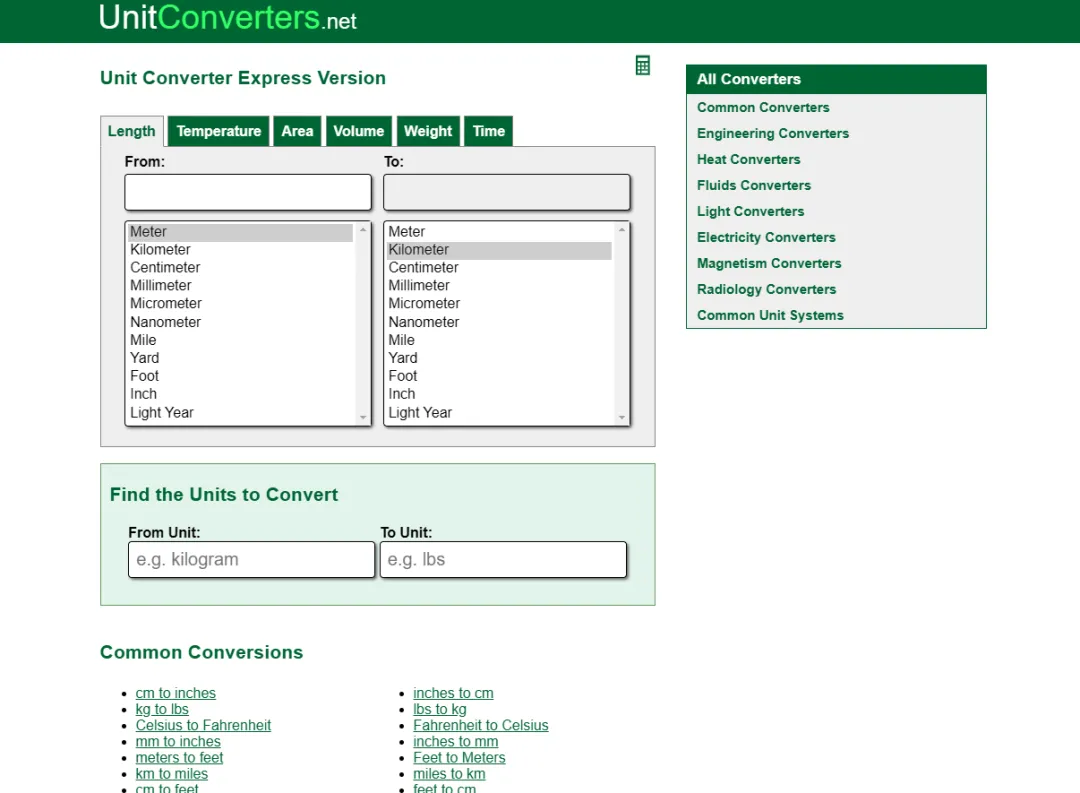Viewport: 1080px width, 793px height.
Task: Pick Mile in the From list
Action: [240, 340]
